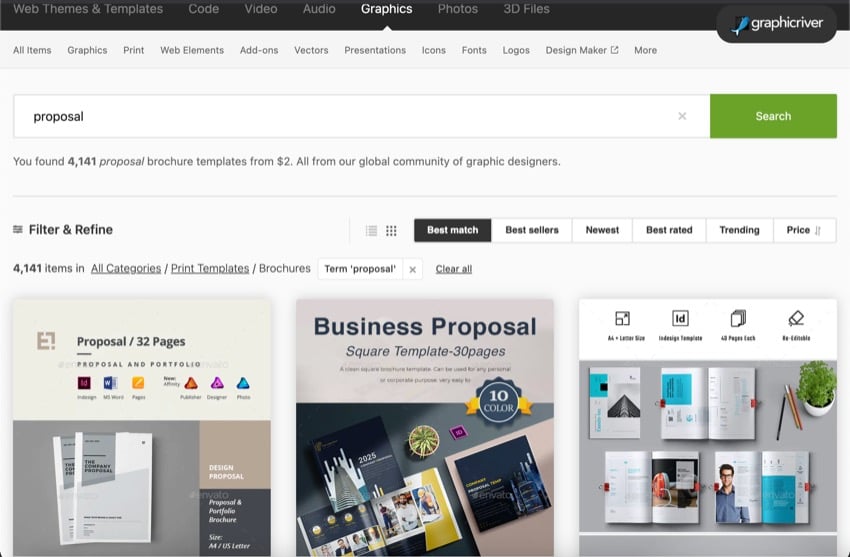
Task: Open the Add-ons category
Action: (x=259, y=50)
